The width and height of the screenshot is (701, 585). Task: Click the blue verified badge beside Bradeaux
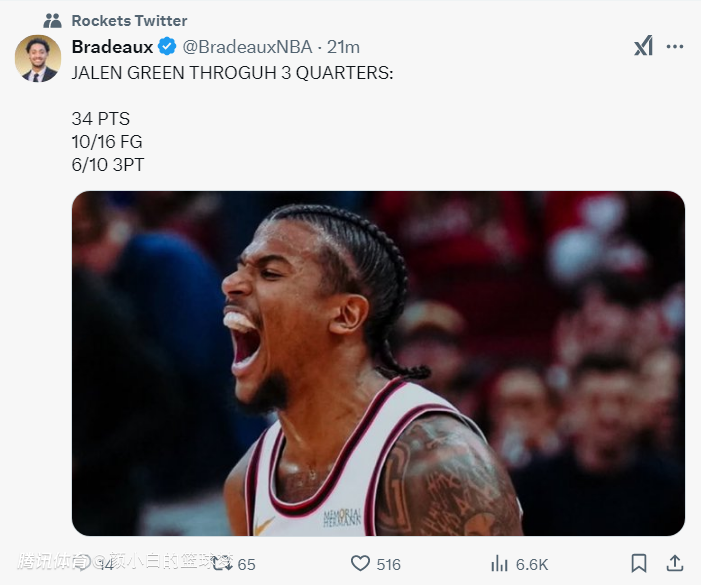coord(168,47)
